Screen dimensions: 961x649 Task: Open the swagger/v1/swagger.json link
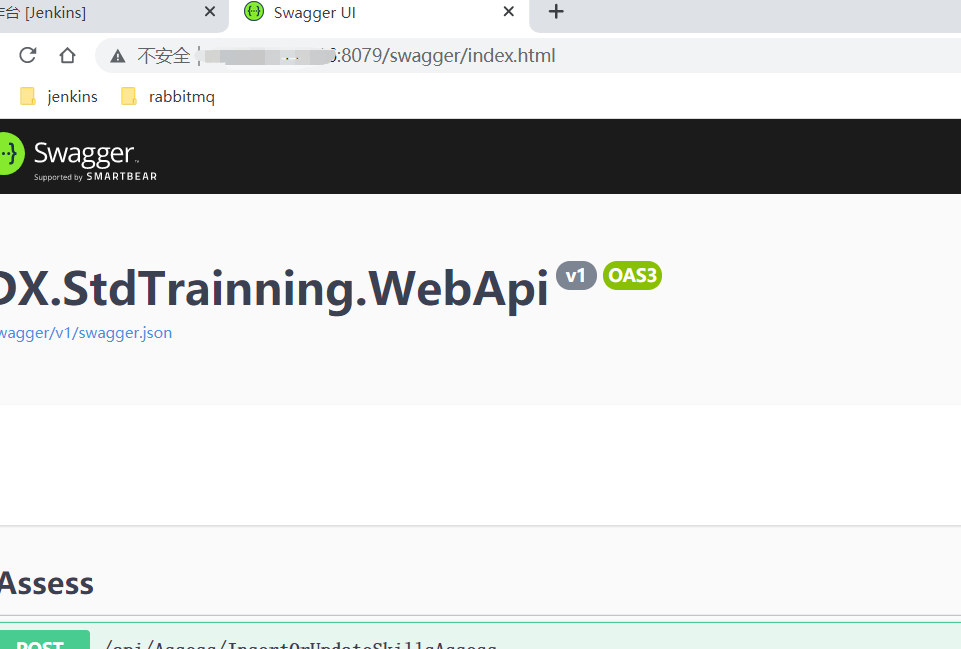[86, 333]
